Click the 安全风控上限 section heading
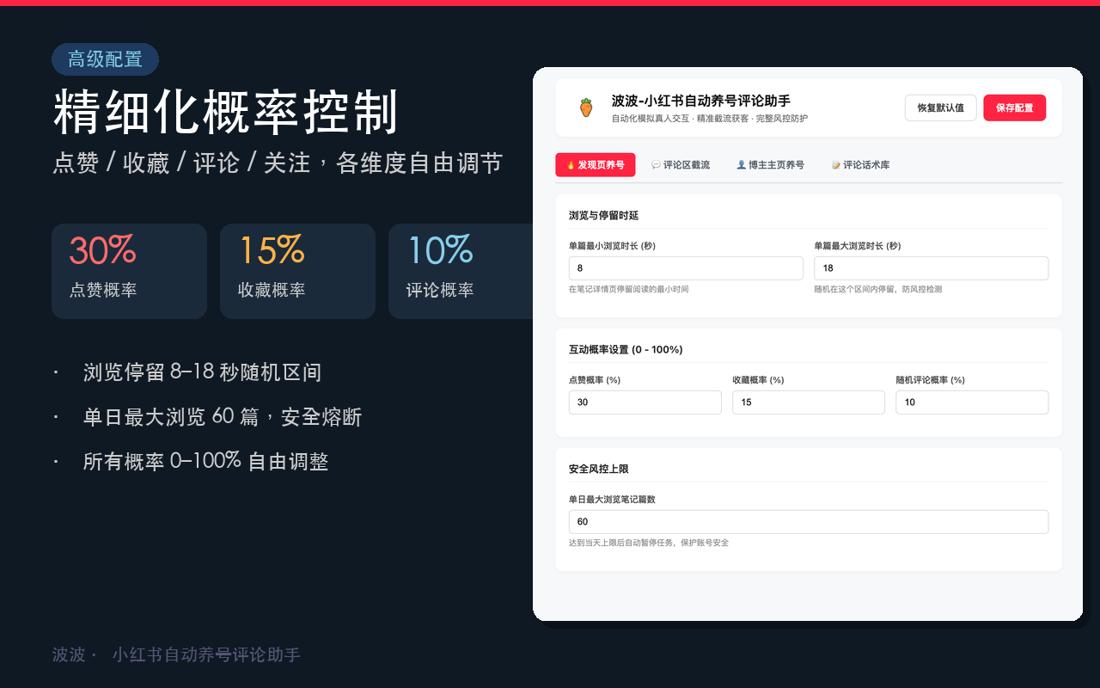 coord(598,468)
